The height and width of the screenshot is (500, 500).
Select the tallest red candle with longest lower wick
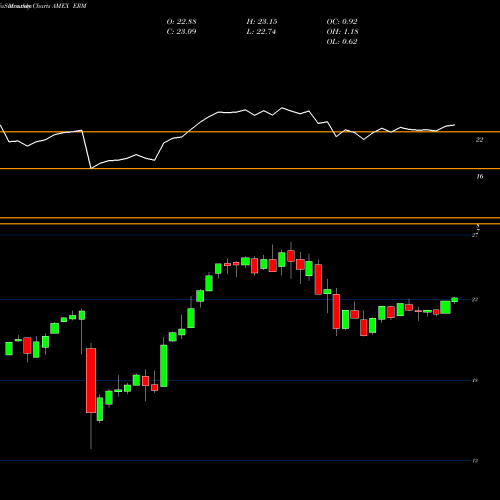[x=91, y=380]
